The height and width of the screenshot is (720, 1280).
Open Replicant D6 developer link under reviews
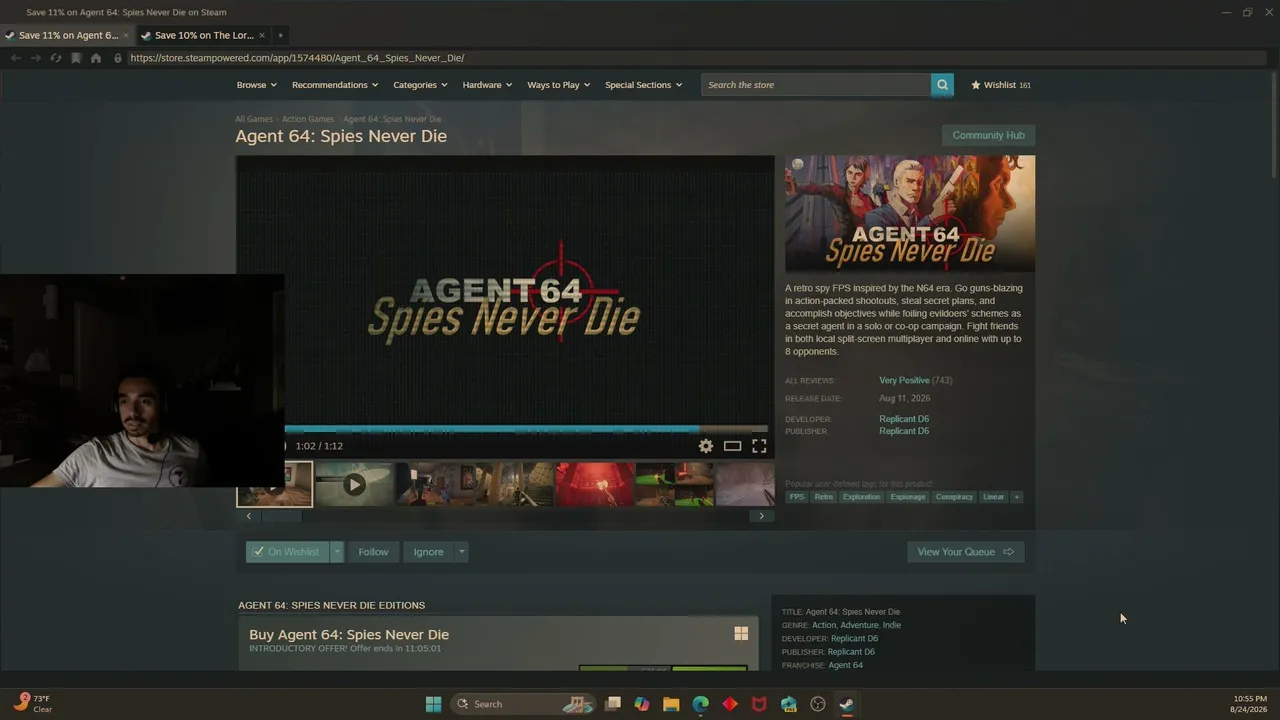coord(904,419)
